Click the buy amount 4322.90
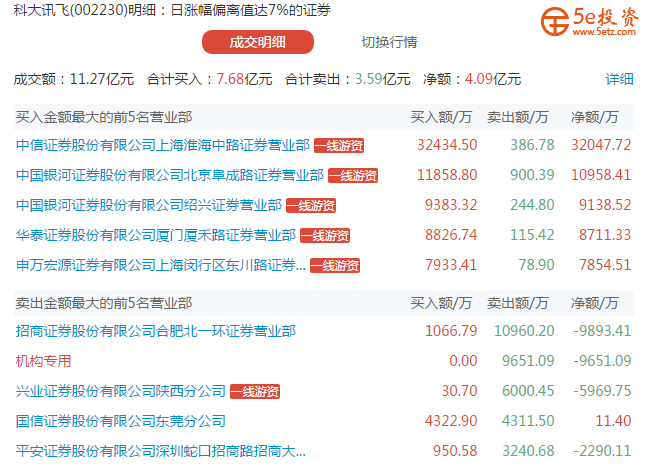Screen dimensions: 645x474 click(451, 421)
